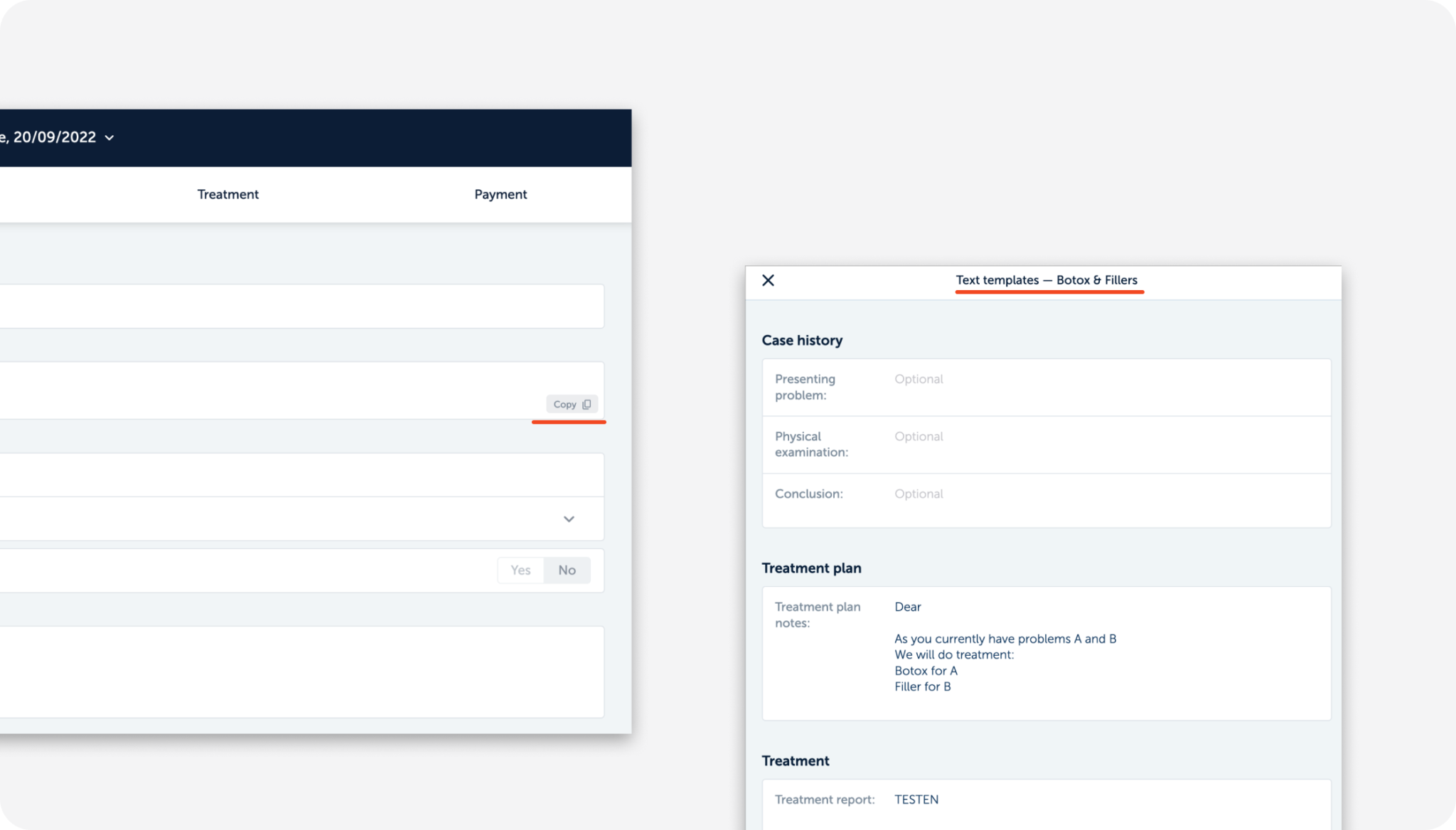Switch to the Payment tab
Screen dimensions: 1456x830
pos(500,194)
